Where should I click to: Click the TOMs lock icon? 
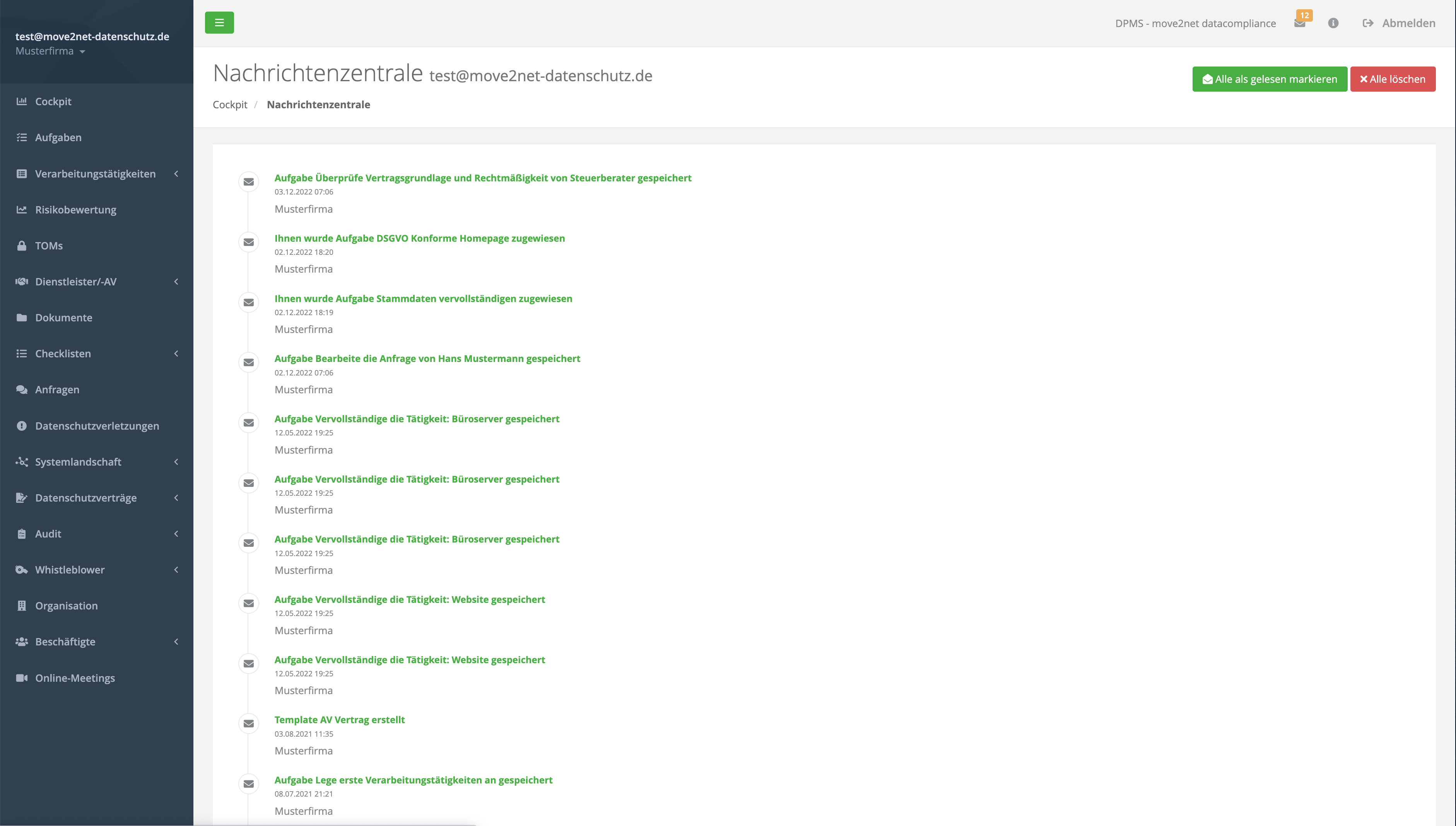(x=22, y=246)
